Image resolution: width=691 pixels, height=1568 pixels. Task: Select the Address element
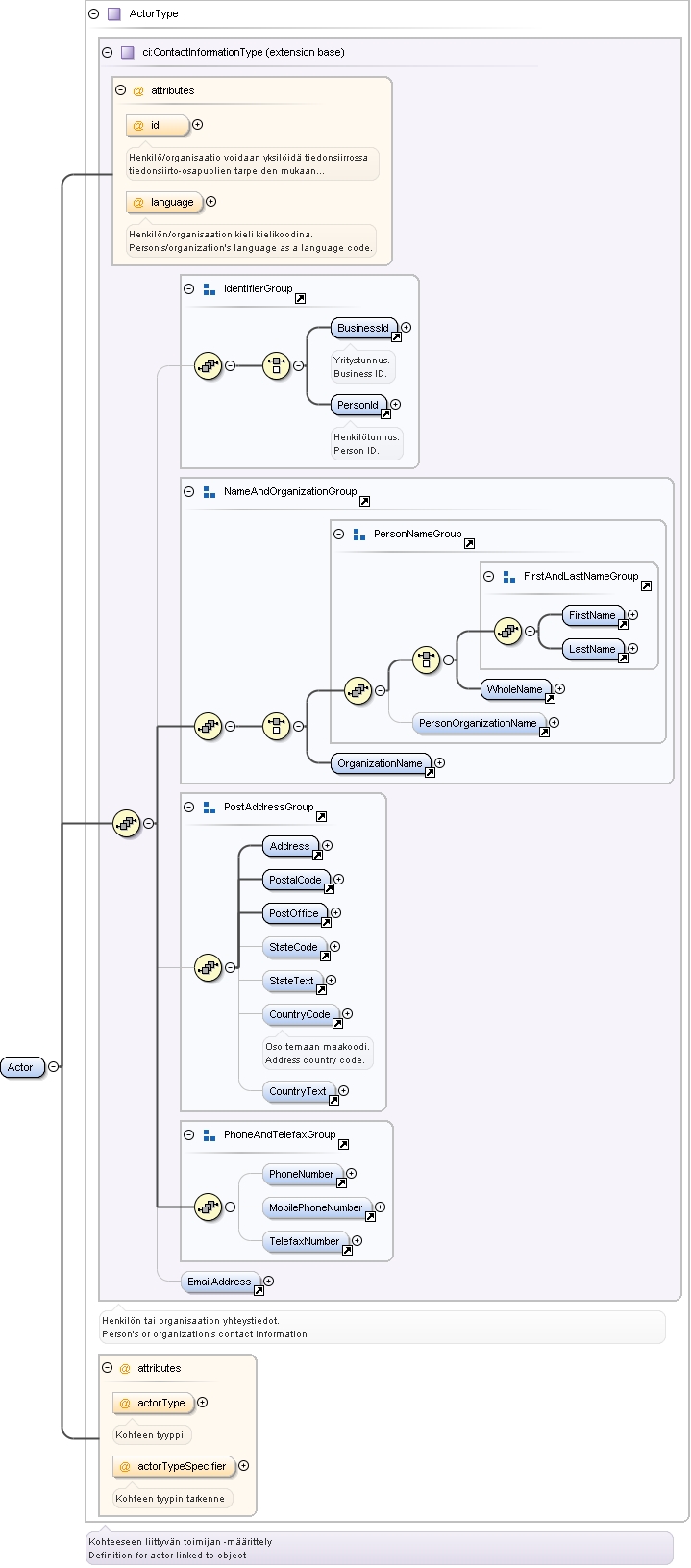pos(290,846)
